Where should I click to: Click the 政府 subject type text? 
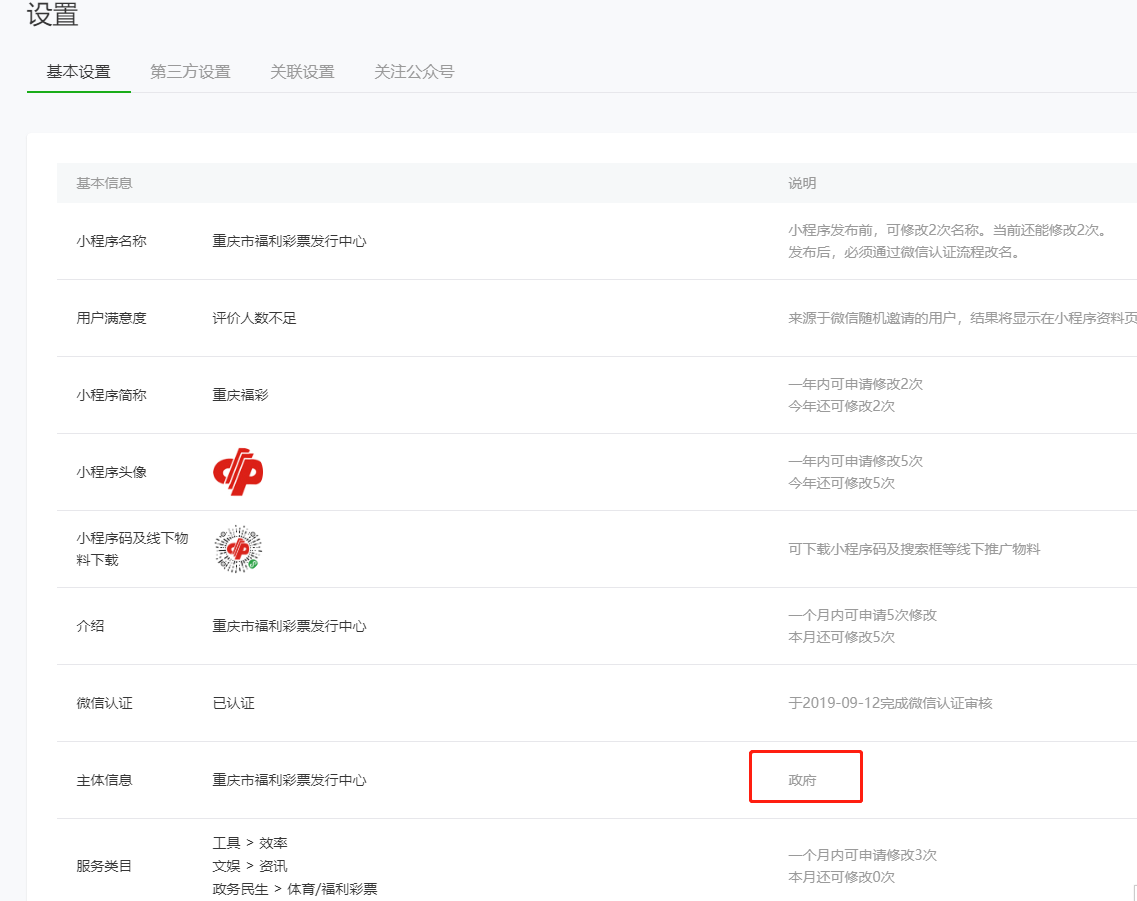(803, 780)
